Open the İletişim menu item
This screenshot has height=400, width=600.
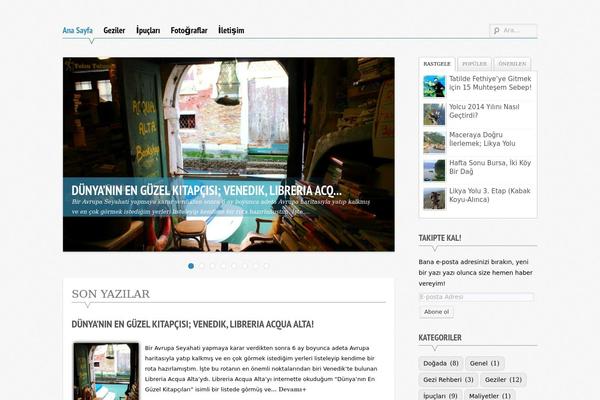point(231,30)
